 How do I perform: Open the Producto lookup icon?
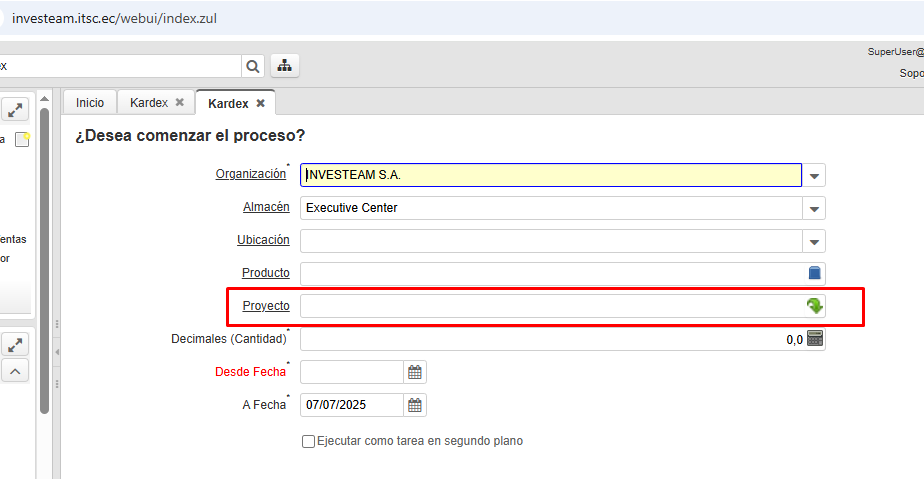814,273
